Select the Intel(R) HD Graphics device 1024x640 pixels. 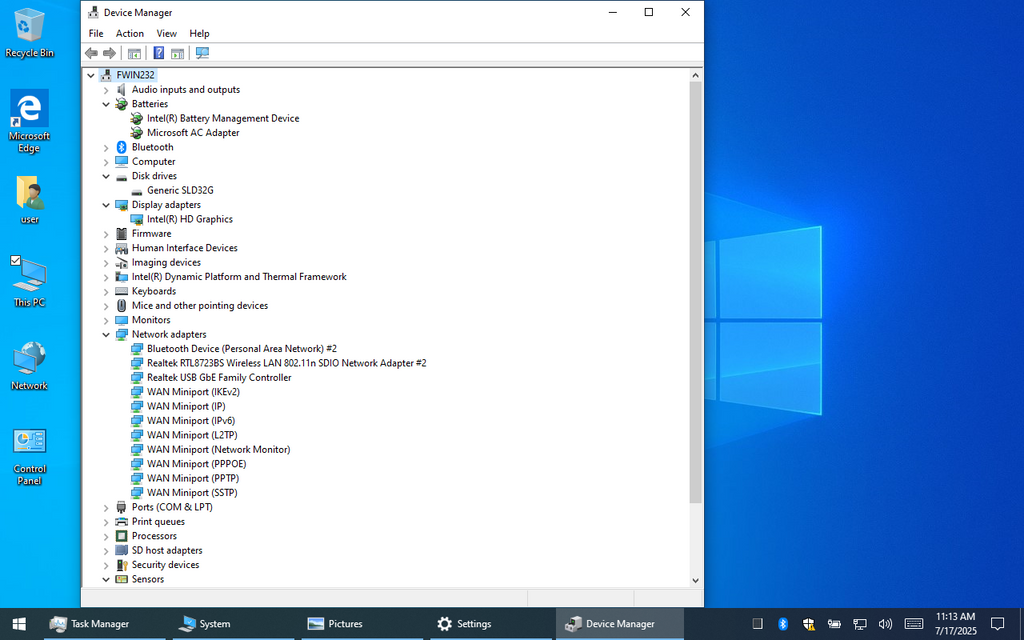click(x=189, y=219)
